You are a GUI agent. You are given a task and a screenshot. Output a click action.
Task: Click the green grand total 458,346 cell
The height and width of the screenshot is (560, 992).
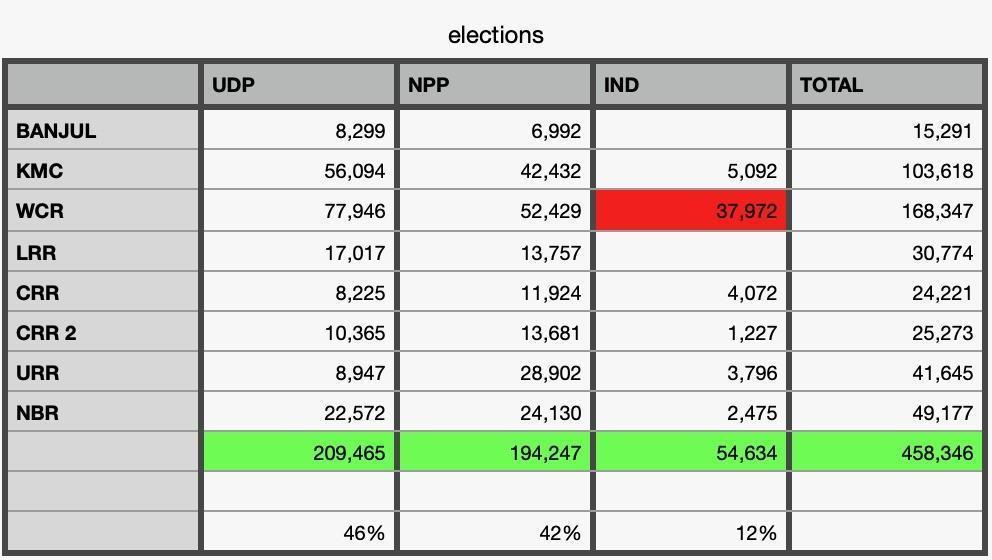pyautogui.click(x=886, y=452)
